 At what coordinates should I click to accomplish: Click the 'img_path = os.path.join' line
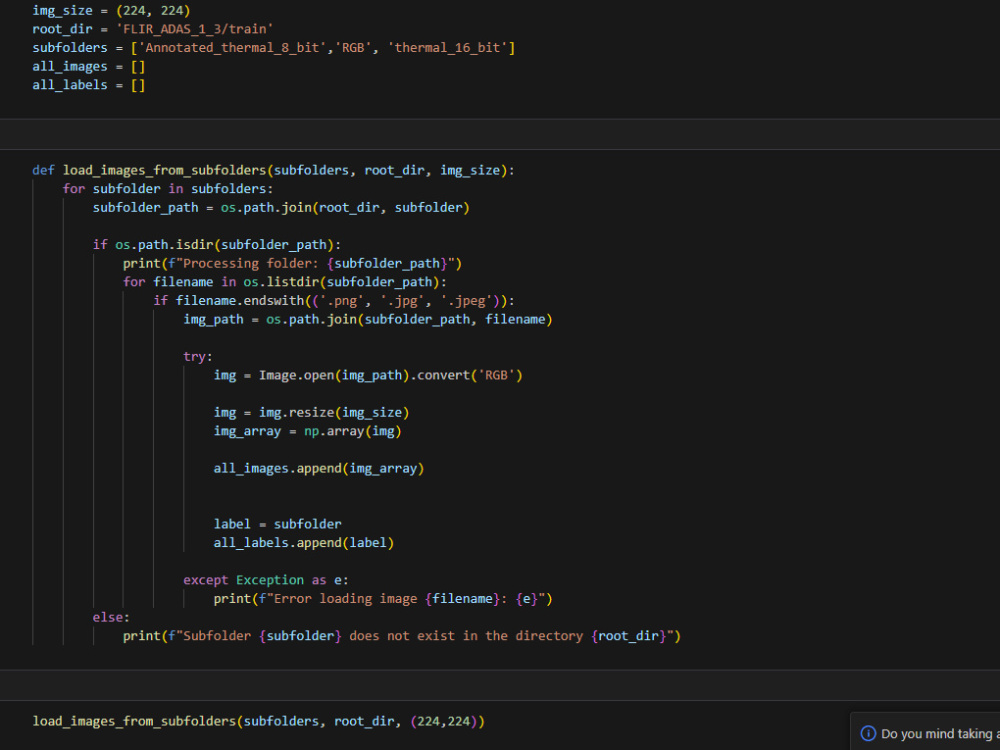[x=368, y=319]
